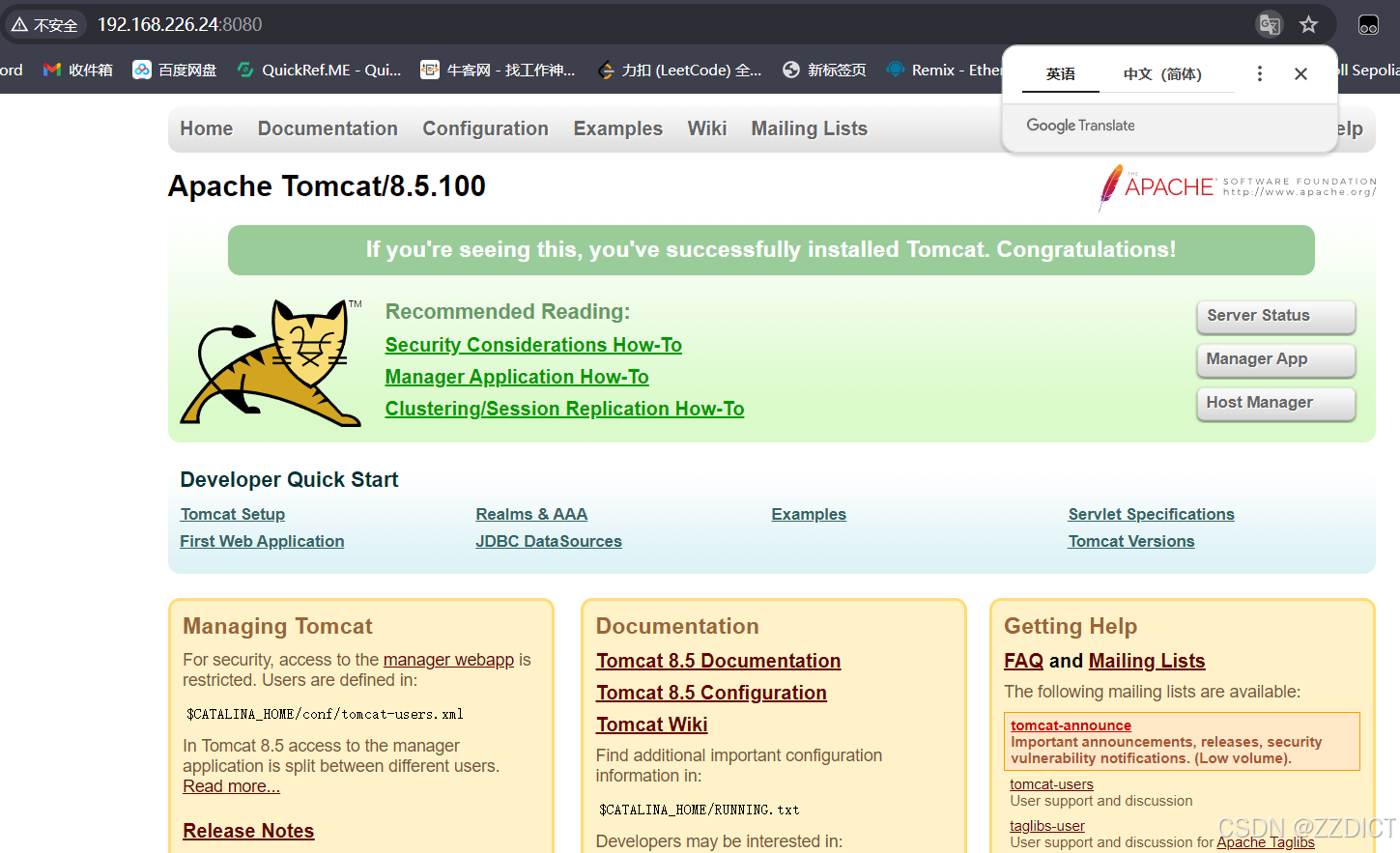The height and width of the screenshot is (853, 1400).
Task: Click the Host Manager button
Action: 1275,403
